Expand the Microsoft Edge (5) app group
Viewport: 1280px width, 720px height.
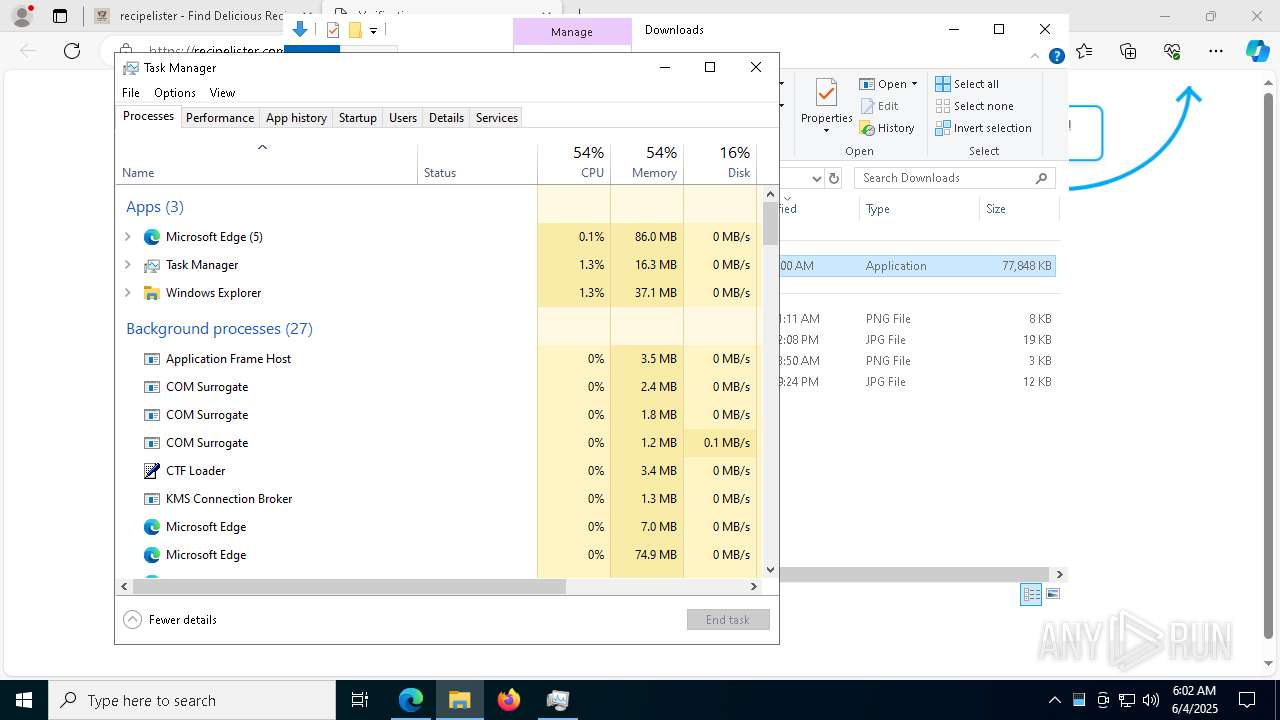pos(128,237)
